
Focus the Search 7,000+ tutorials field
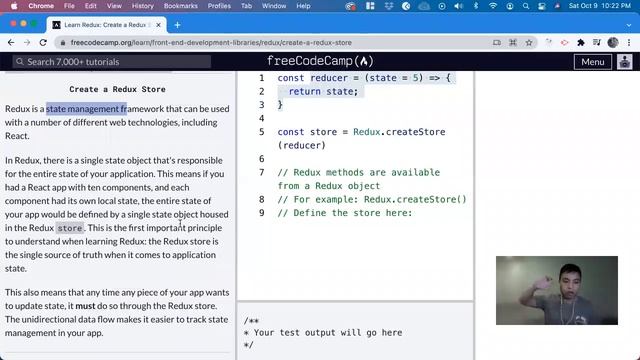pos(111,62)
